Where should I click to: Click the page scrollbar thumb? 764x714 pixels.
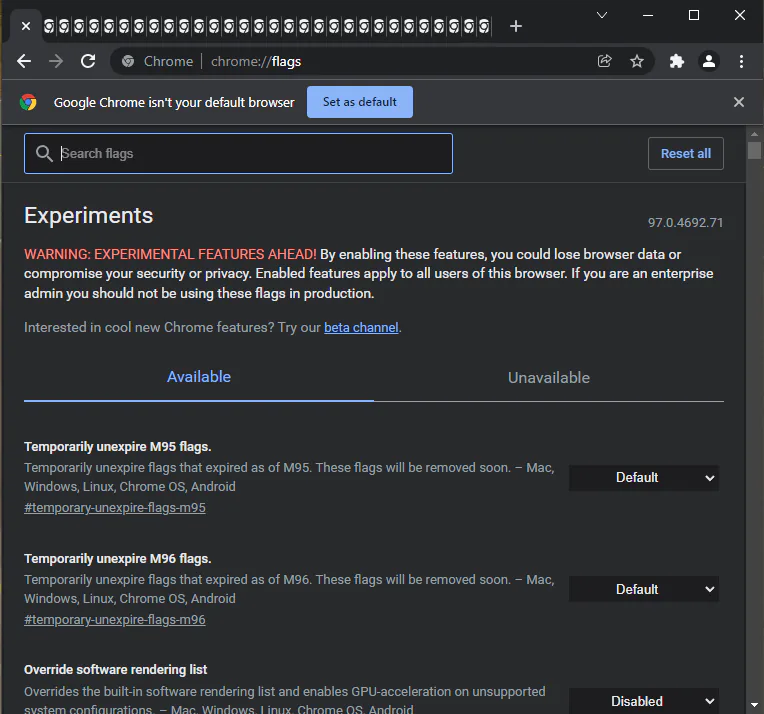click(754, 150)
